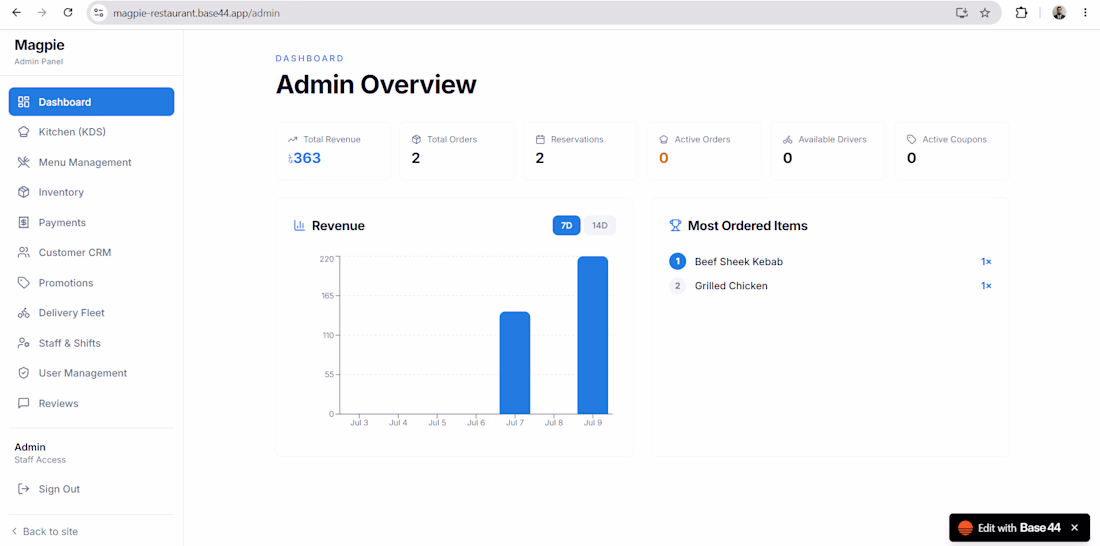Click the Staff & Shifts user-gear icon
This screenshot has width=1100, height=546.
coord(24,343)
